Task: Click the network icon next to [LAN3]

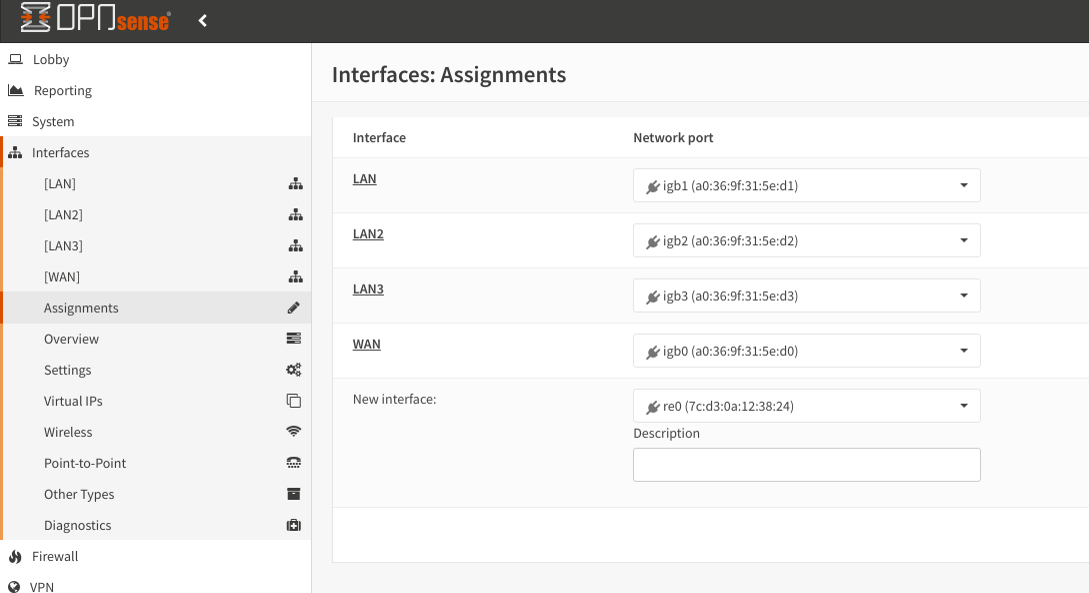Action: point(295,245)
